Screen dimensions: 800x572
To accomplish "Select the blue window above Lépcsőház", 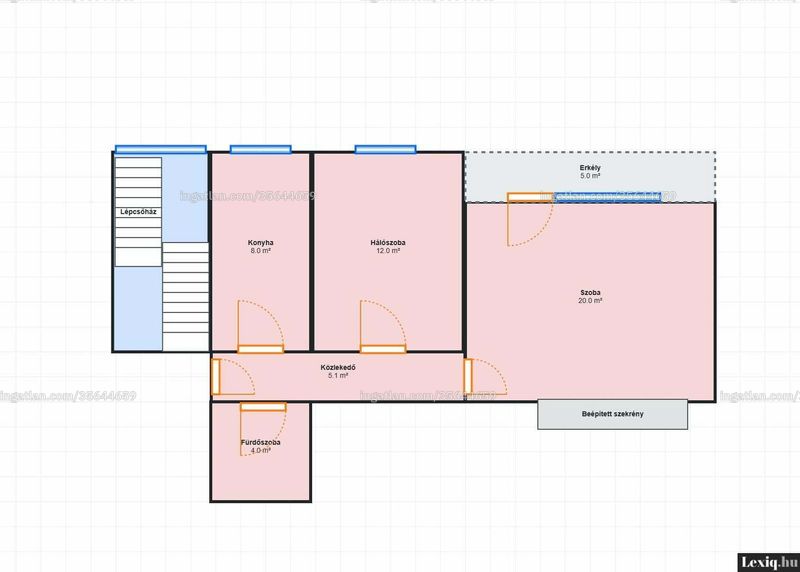I will [161, 150].
